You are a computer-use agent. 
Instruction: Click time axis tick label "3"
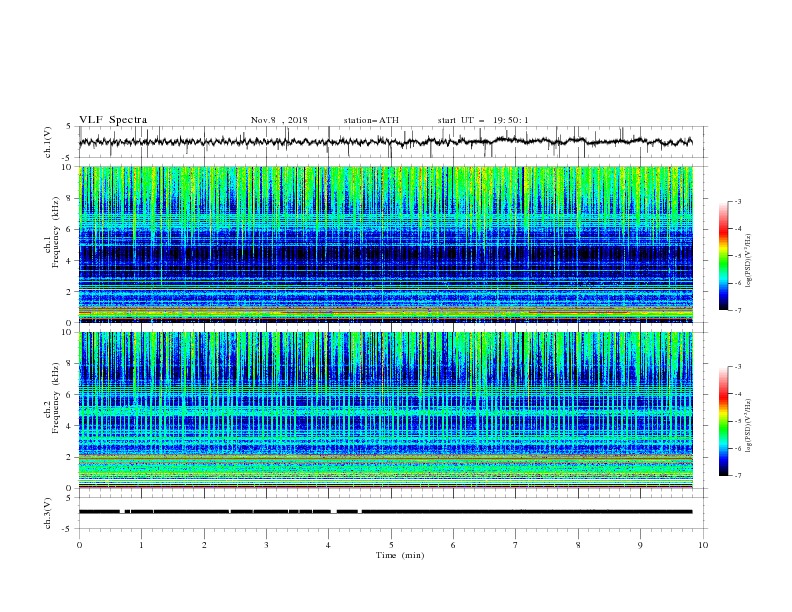(266, 545)
